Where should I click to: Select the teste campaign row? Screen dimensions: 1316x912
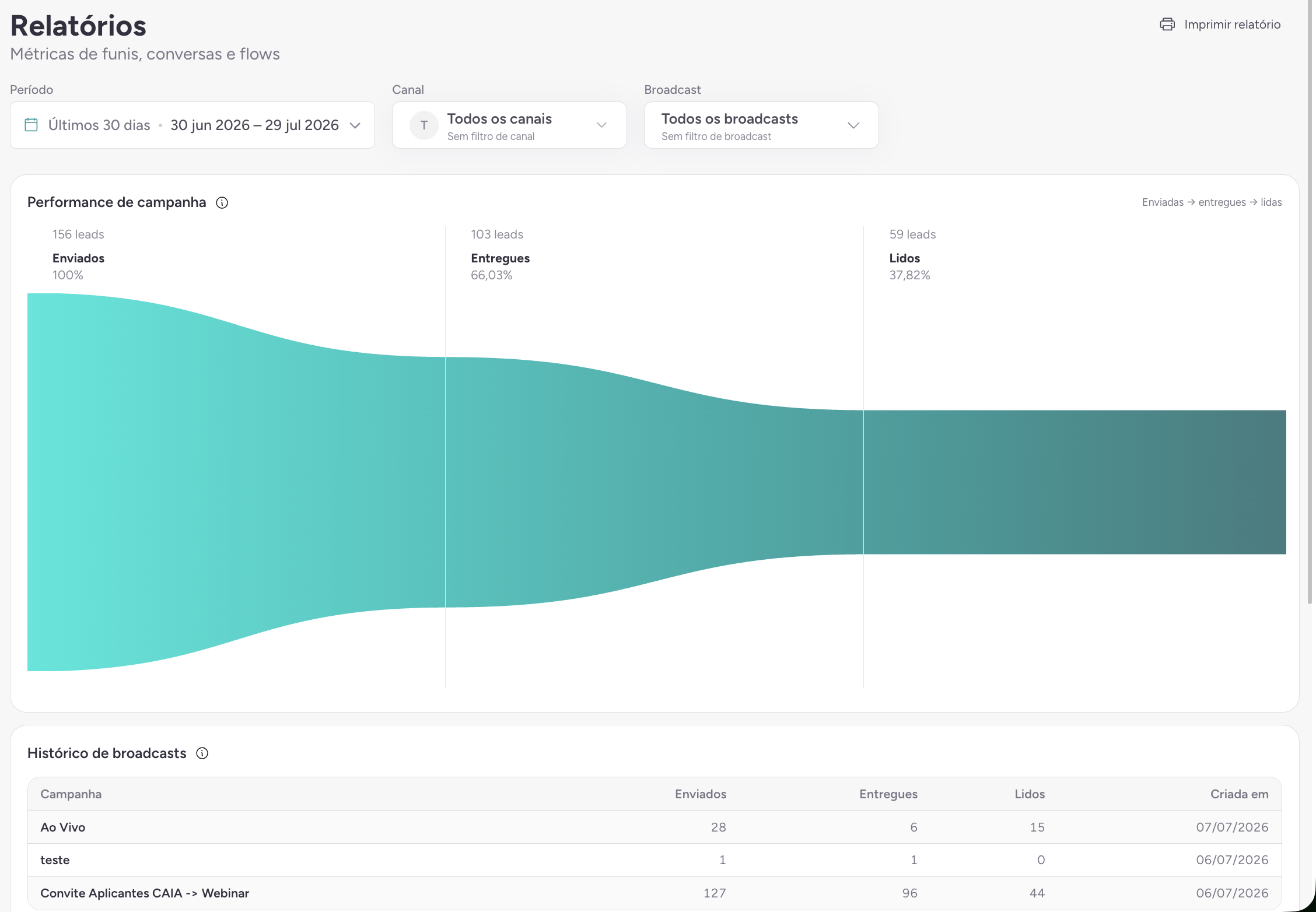[654, 860]
